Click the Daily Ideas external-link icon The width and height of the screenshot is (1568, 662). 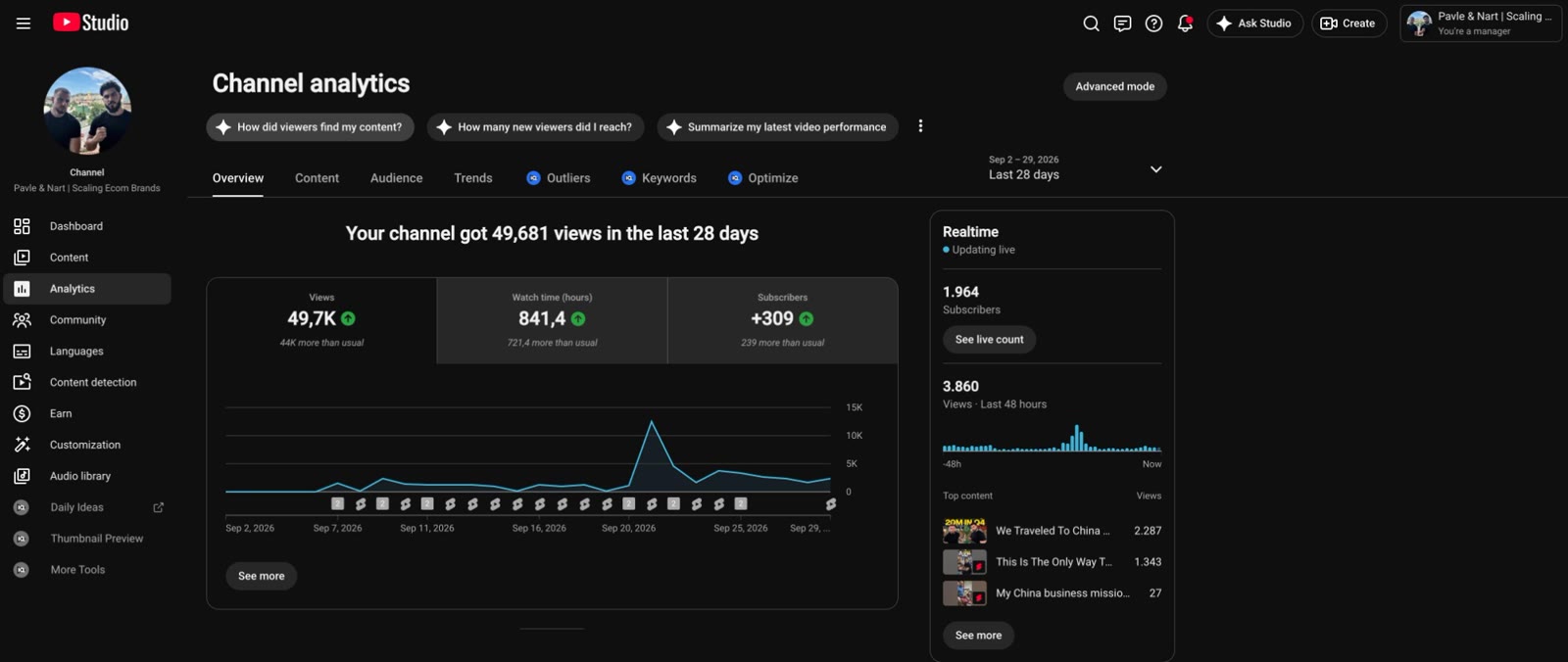point(159,507)
